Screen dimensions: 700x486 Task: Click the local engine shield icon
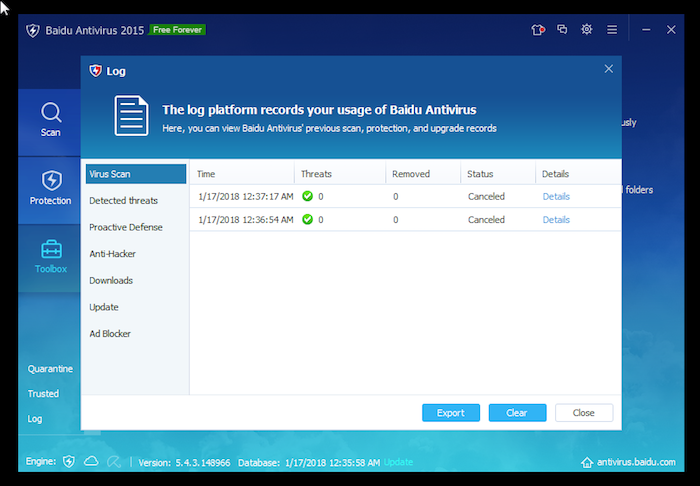[x=69, y=461]
